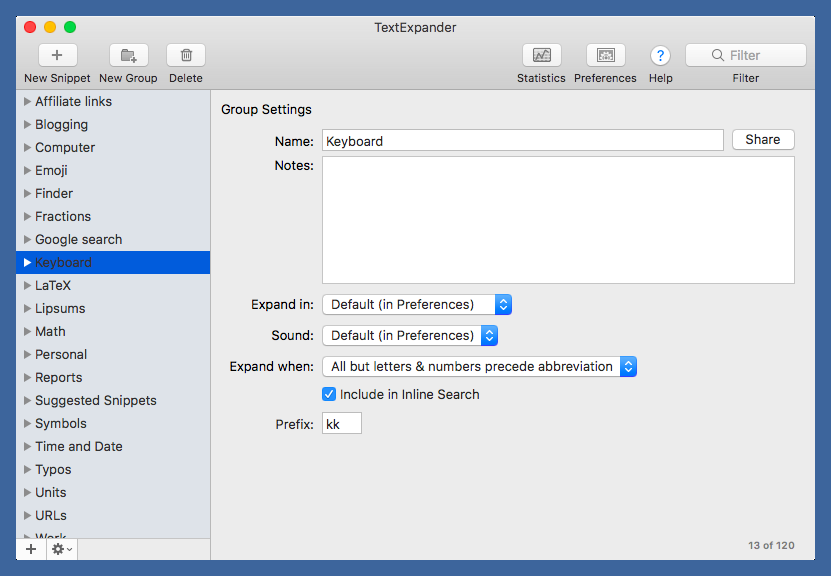
Task: Open the Statistics chart icon
Action: tap(541, 56)
